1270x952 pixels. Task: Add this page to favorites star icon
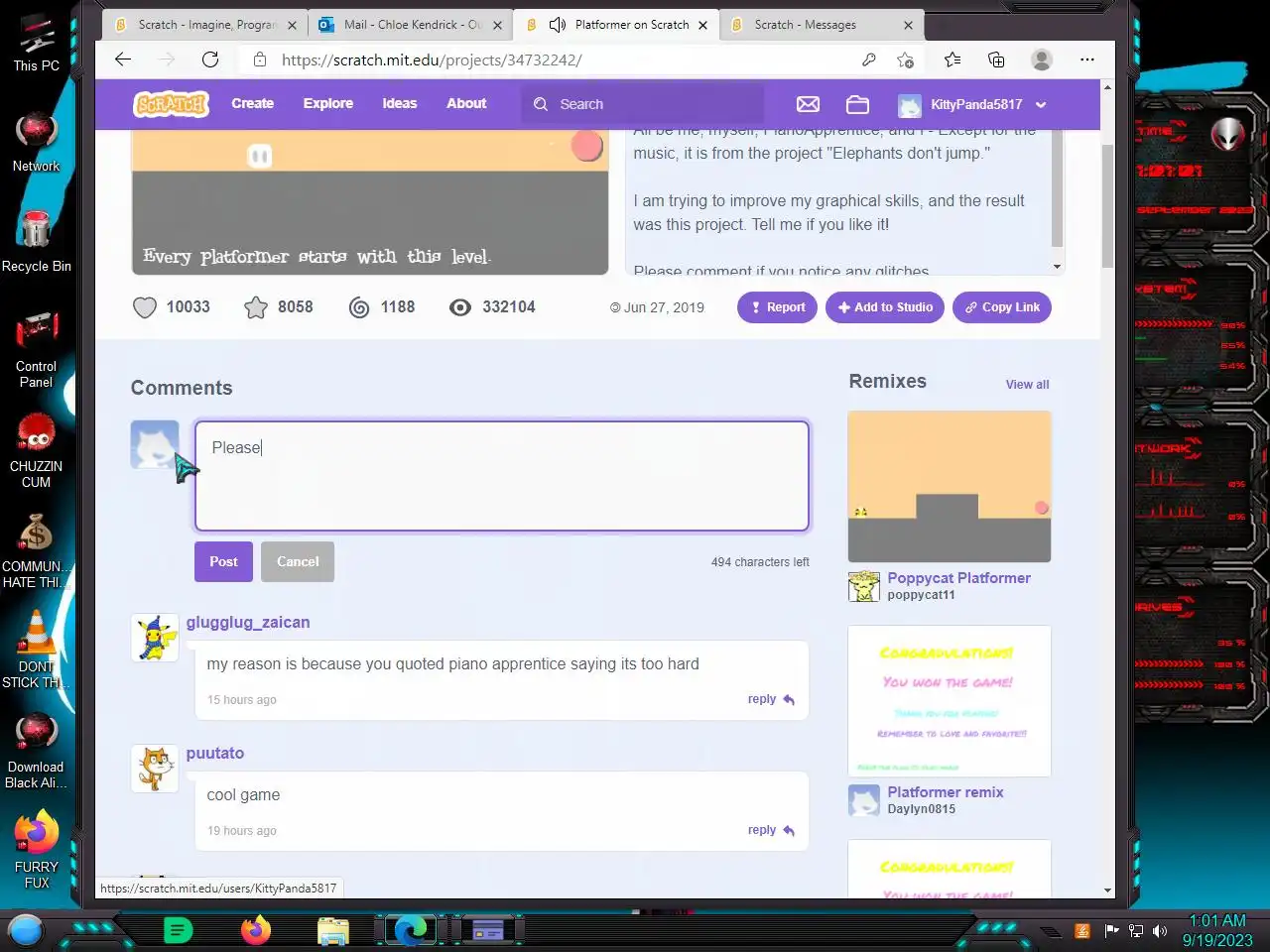[905, 59]
